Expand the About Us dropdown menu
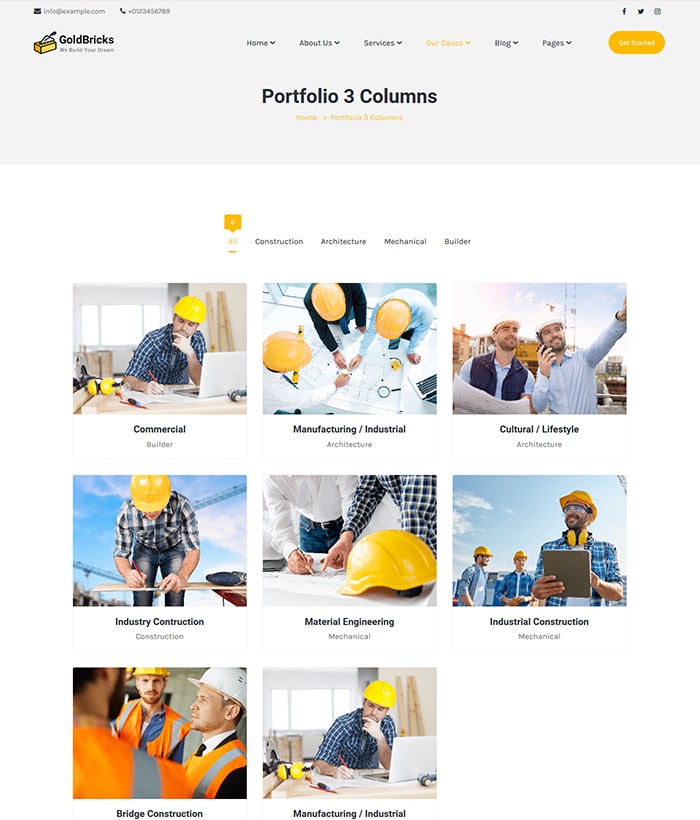This screenshot has width=700, height=820. pos(319,43)
